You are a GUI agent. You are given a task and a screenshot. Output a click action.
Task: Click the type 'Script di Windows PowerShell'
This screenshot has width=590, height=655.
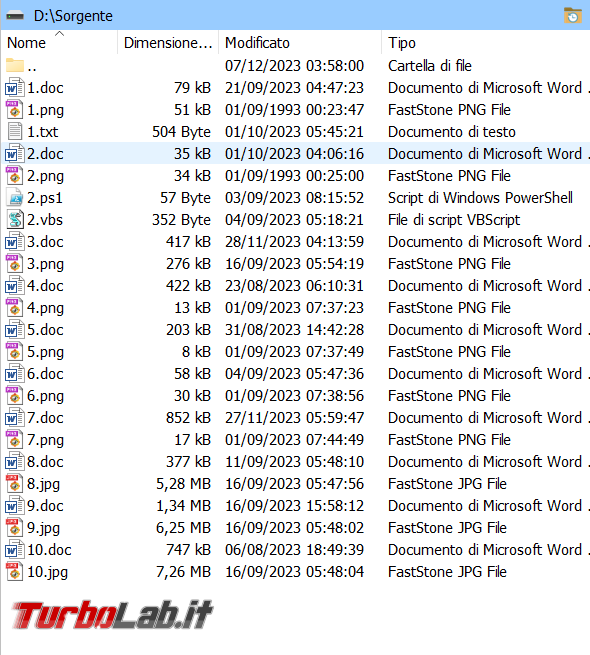point(480,198)
